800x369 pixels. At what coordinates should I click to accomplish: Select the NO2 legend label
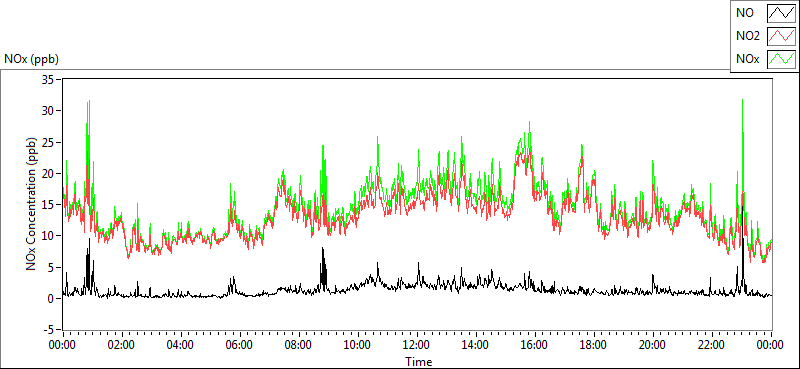tap(748, 36)
